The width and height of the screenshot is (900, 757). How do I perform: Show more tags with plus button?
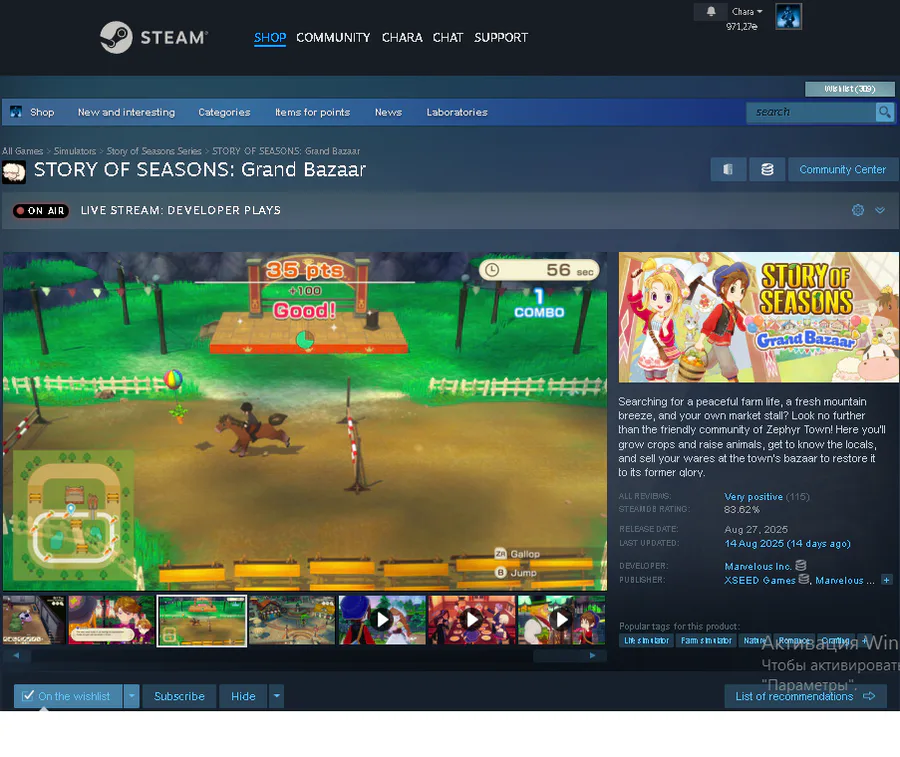click(x=864, y=640)
